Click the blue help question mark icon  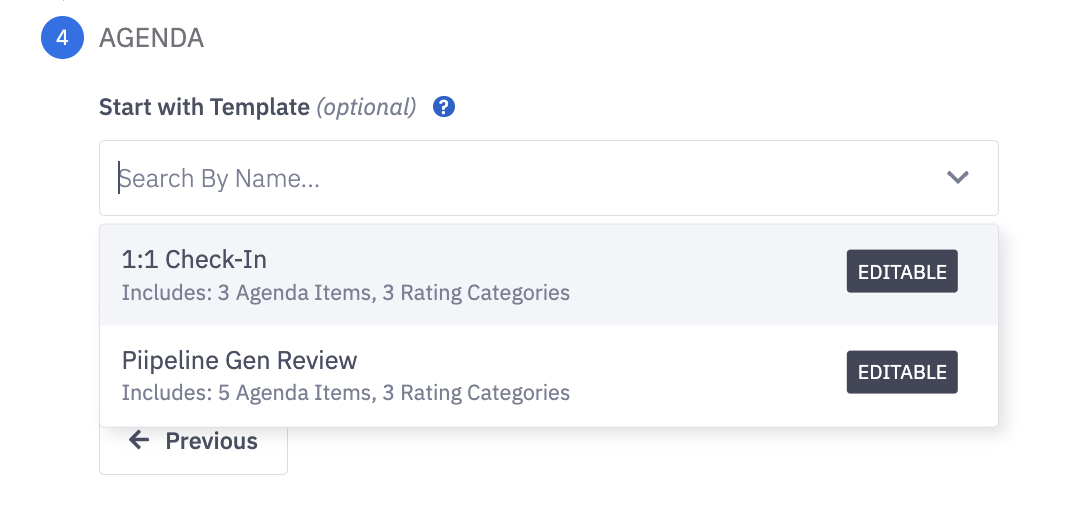[x=444, y=107]
